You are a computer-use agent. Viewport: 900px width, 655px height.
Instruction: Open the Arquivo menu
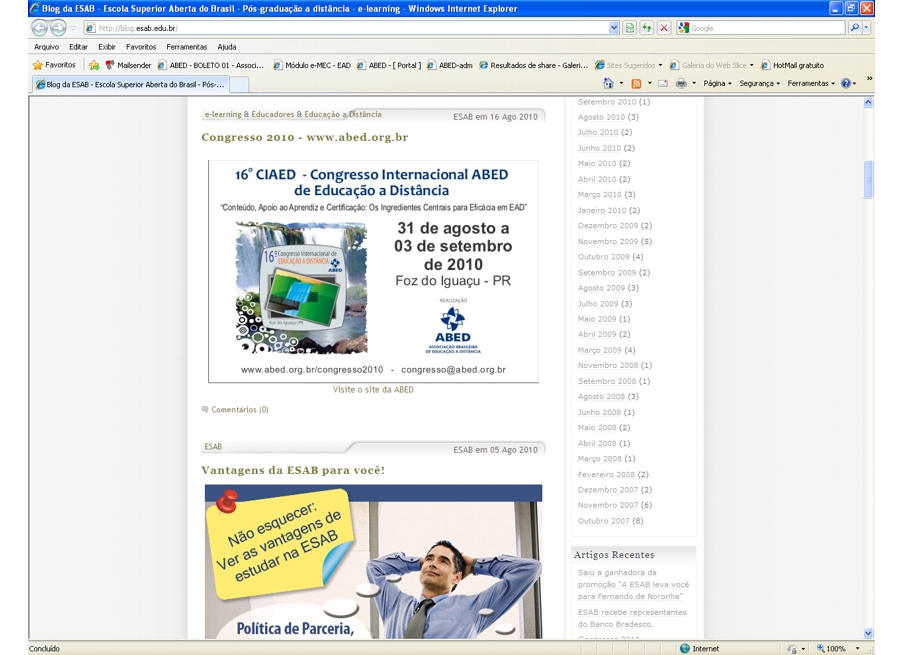click(46, 47)
